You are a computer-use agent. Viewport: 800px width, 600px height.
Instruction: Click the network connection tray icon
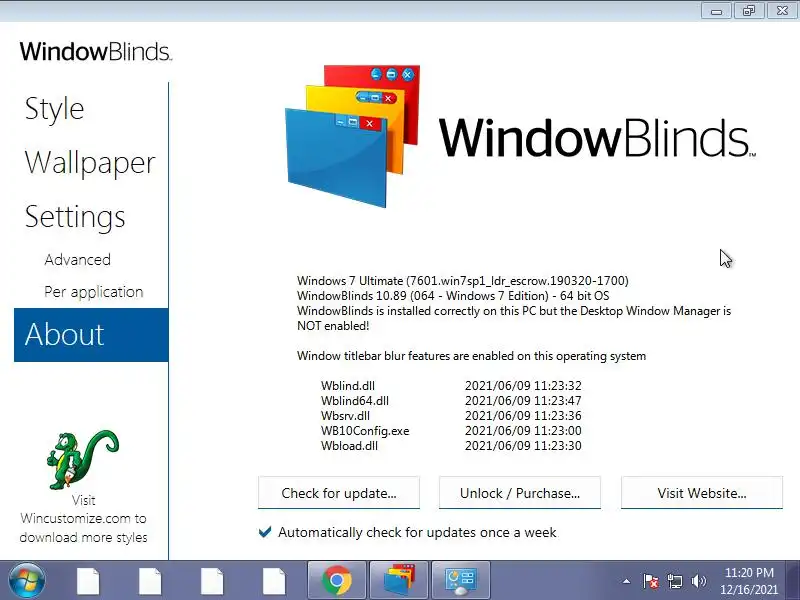click(674, 581)
